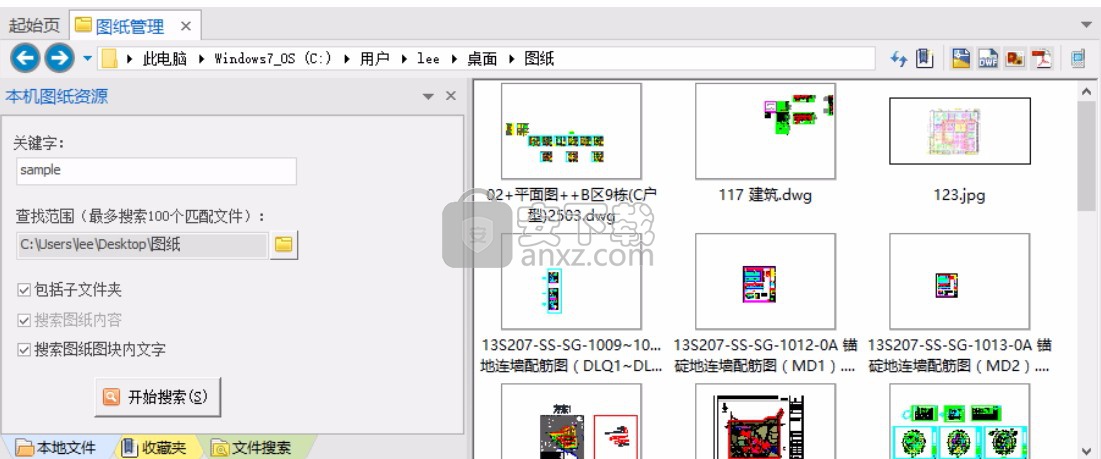The height and width of the screenshot is (459, 1101).
Task: Switch to the 文件搜索 bottom tab
Action: click(253, 448)
